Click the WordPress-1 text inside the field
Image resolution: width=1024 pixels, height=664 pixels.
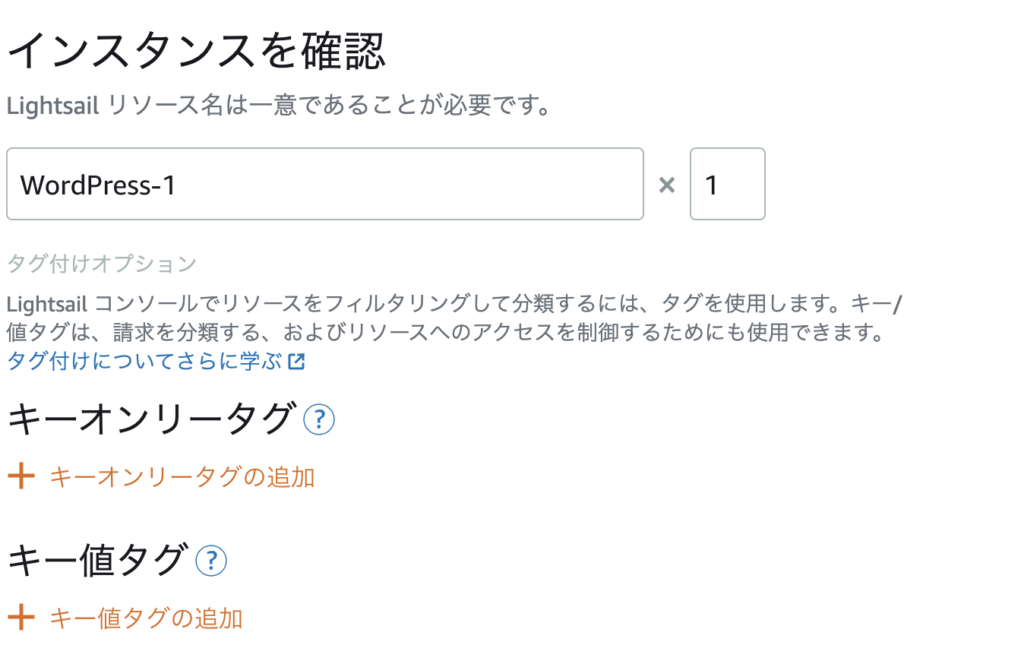(x=98, y=185)
